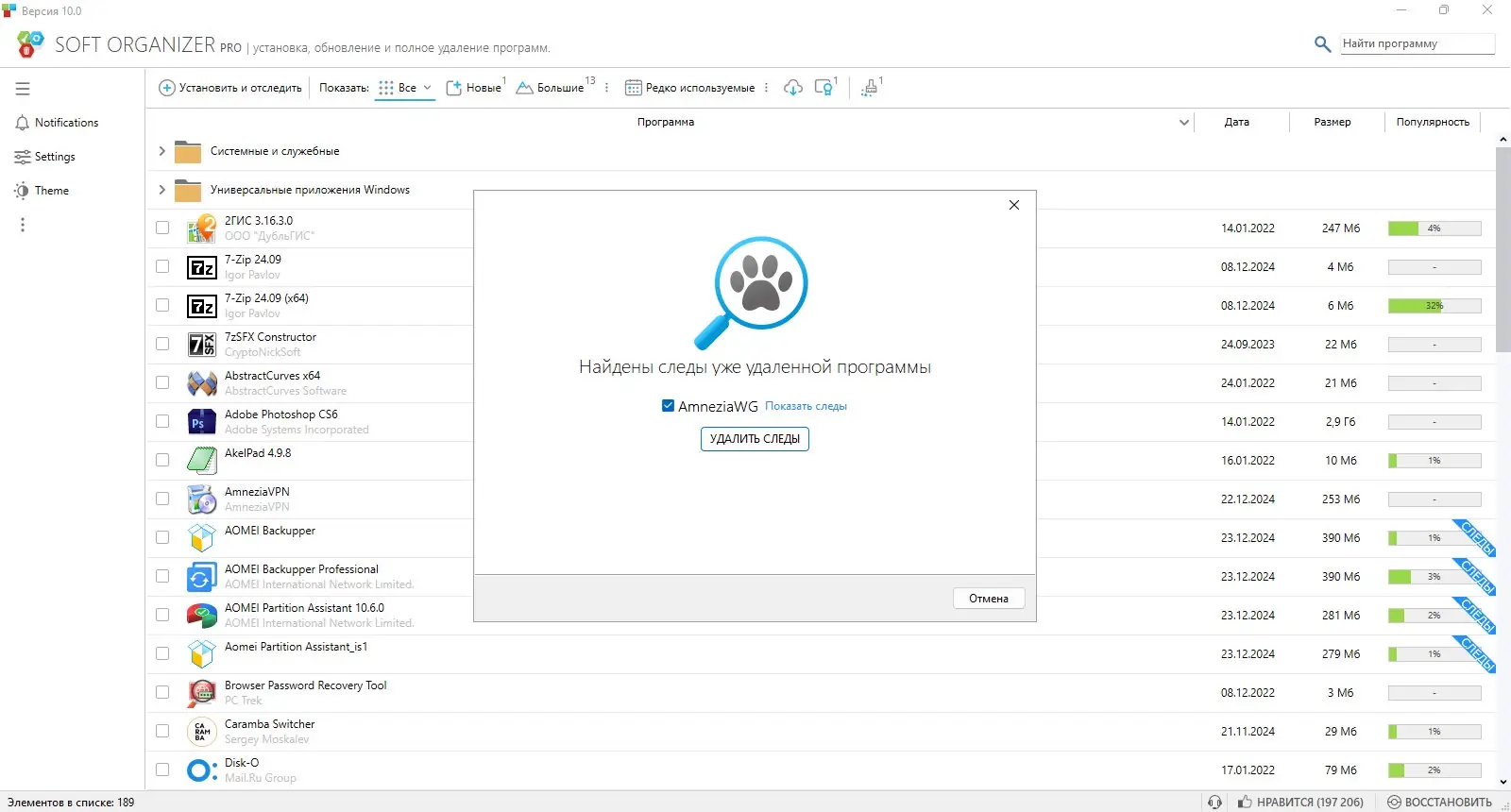Click the magnifier search icon in the header
This screenshot has height=812, width=1511.
click(1322, 43)
